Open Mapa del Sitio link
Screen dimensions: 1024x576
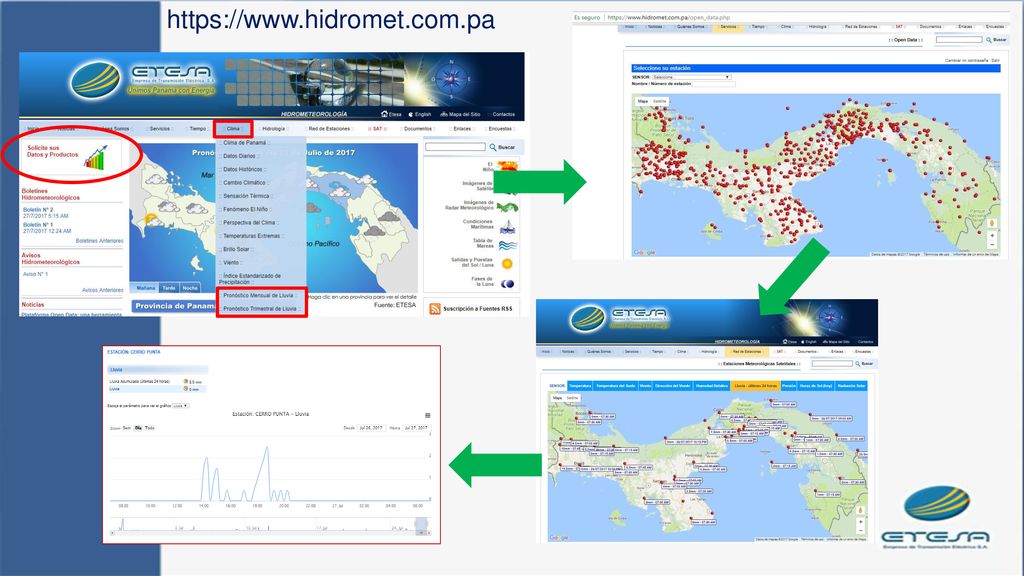[x=459, y=114]
